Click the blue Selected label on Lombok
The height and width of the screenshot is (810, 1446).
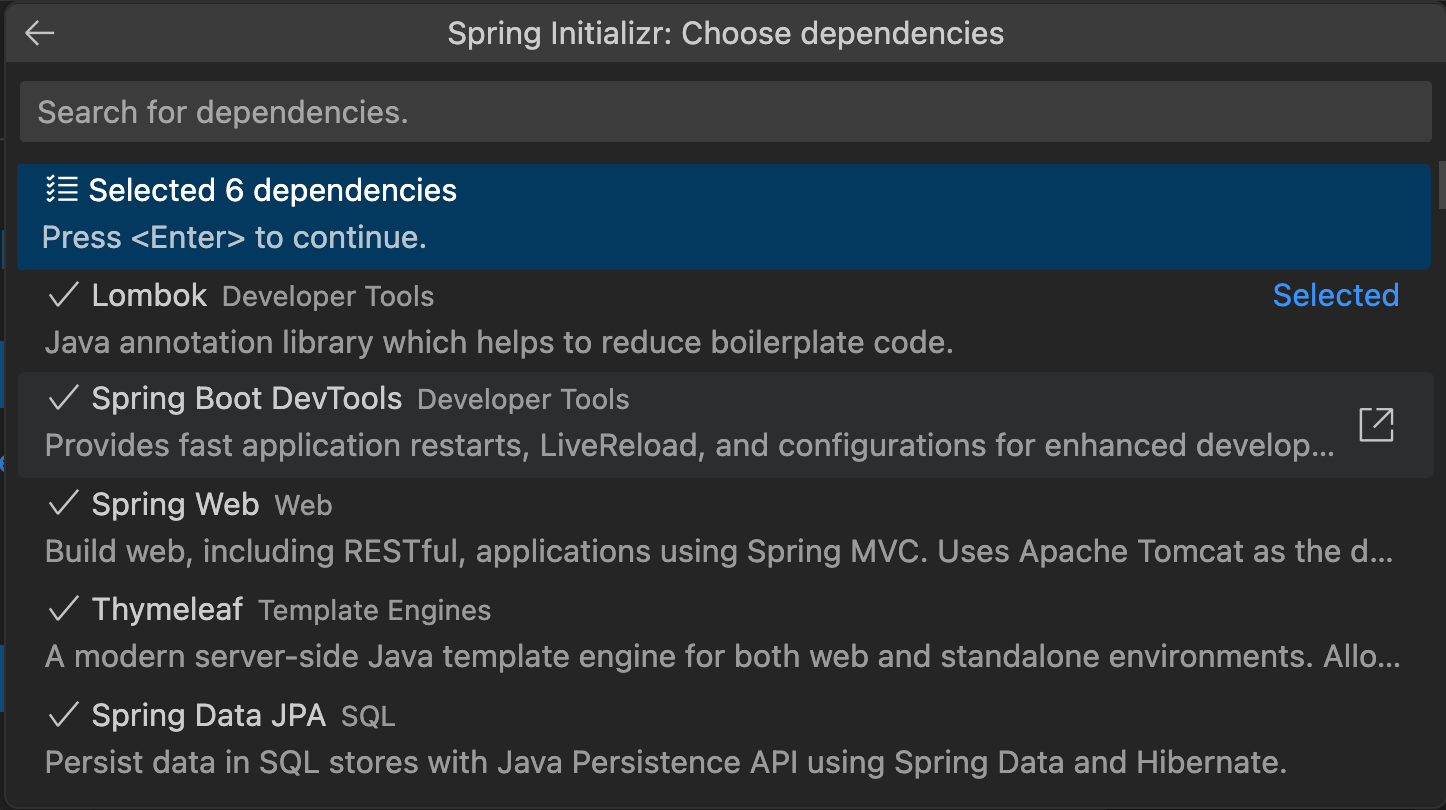coord(1336,295)
